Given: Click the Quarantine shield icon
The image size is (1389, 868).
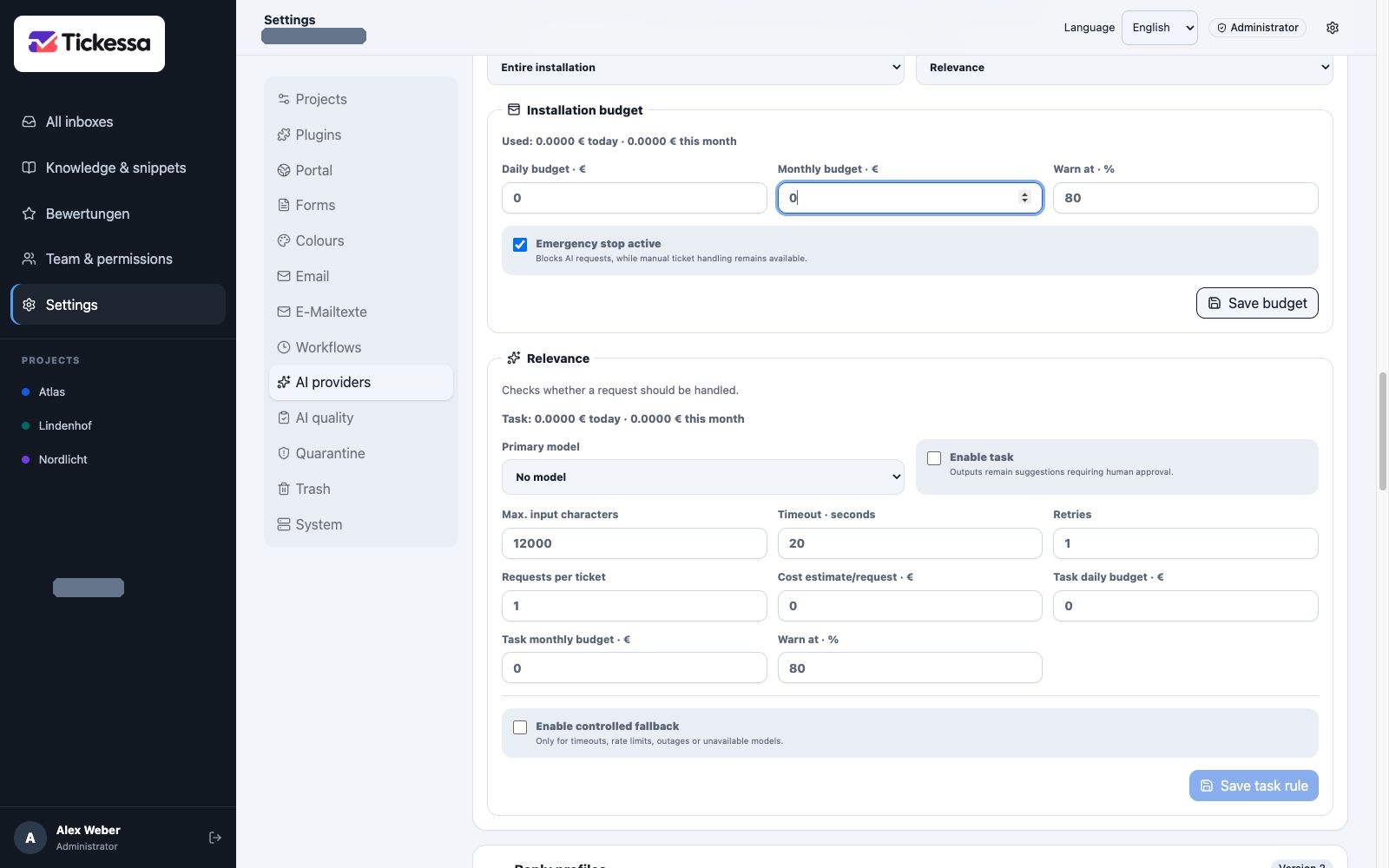Looking at the screenshot, I should click(x=284, y=453).
